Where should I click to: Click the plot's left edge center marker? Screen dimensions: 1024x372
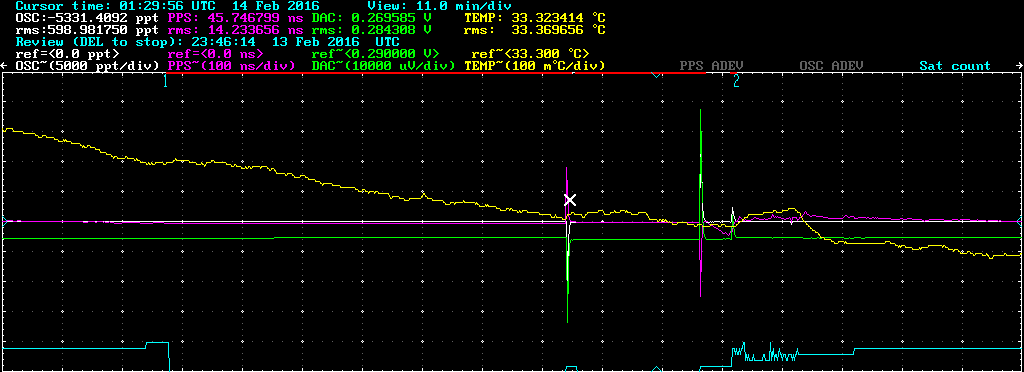click(4, 222)
